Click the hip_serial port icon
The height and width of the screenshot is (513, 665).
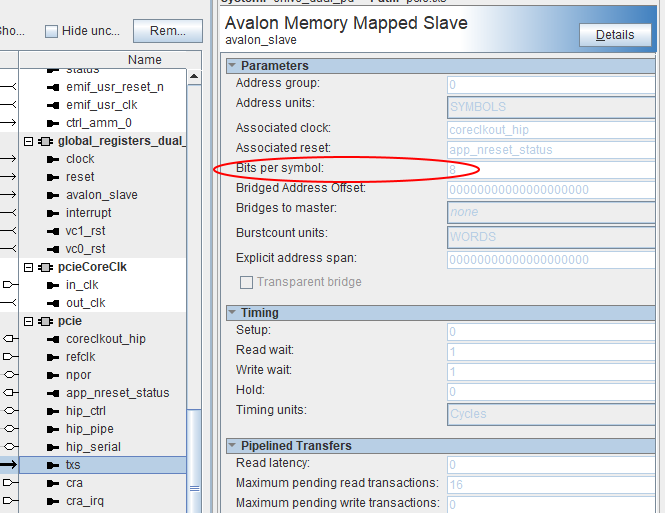pyautogui.click(x=53, y=447)
